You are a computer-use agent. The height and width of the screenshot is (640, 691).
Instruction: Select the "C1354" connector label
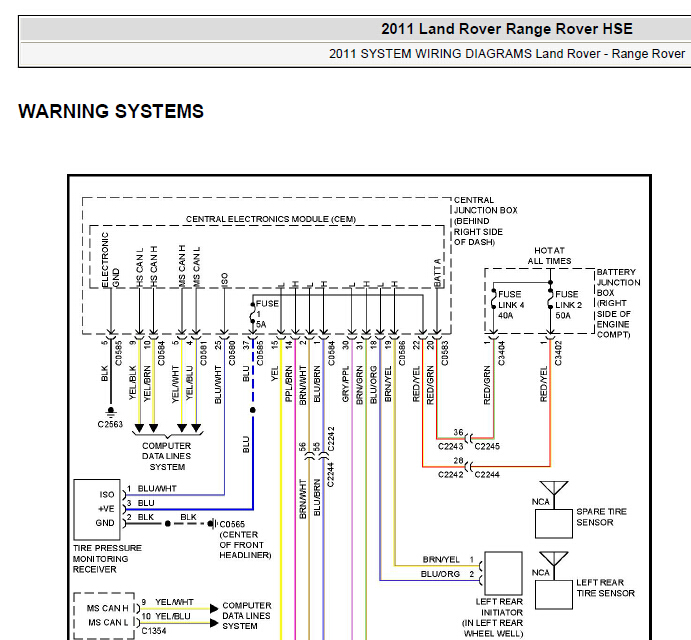[154, 631]
